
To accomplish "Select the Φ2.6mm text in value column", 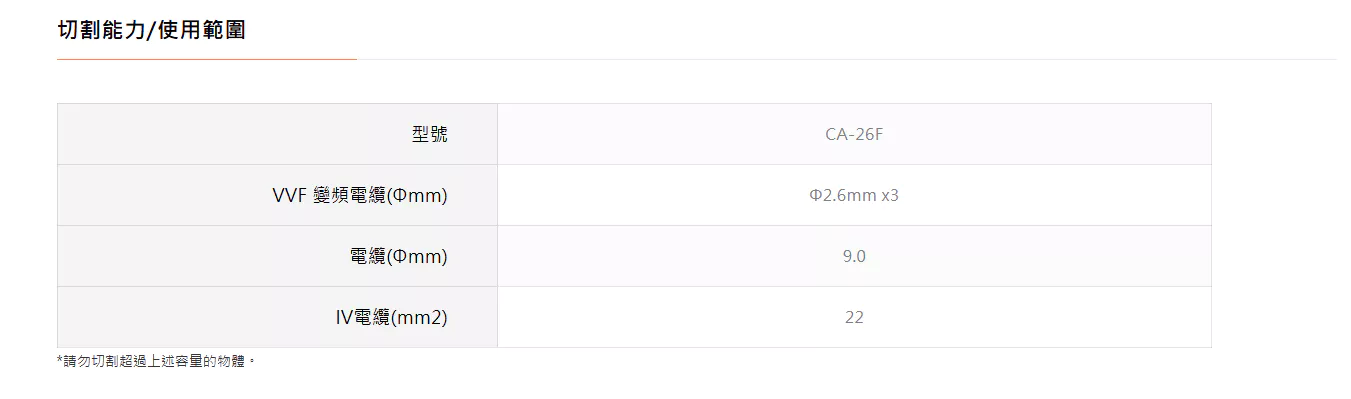I will [x=842, y=195].
